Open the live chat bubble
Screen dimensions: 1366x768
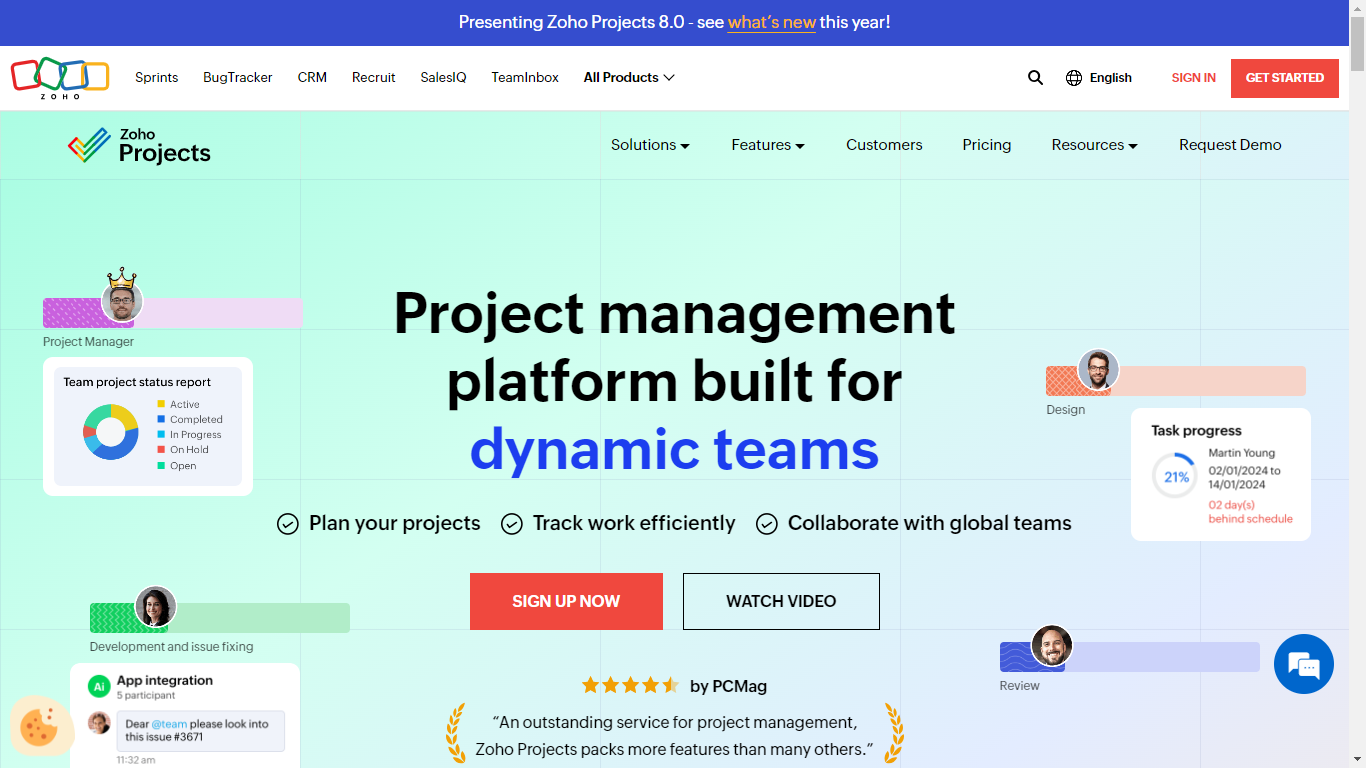(1304, 664)
